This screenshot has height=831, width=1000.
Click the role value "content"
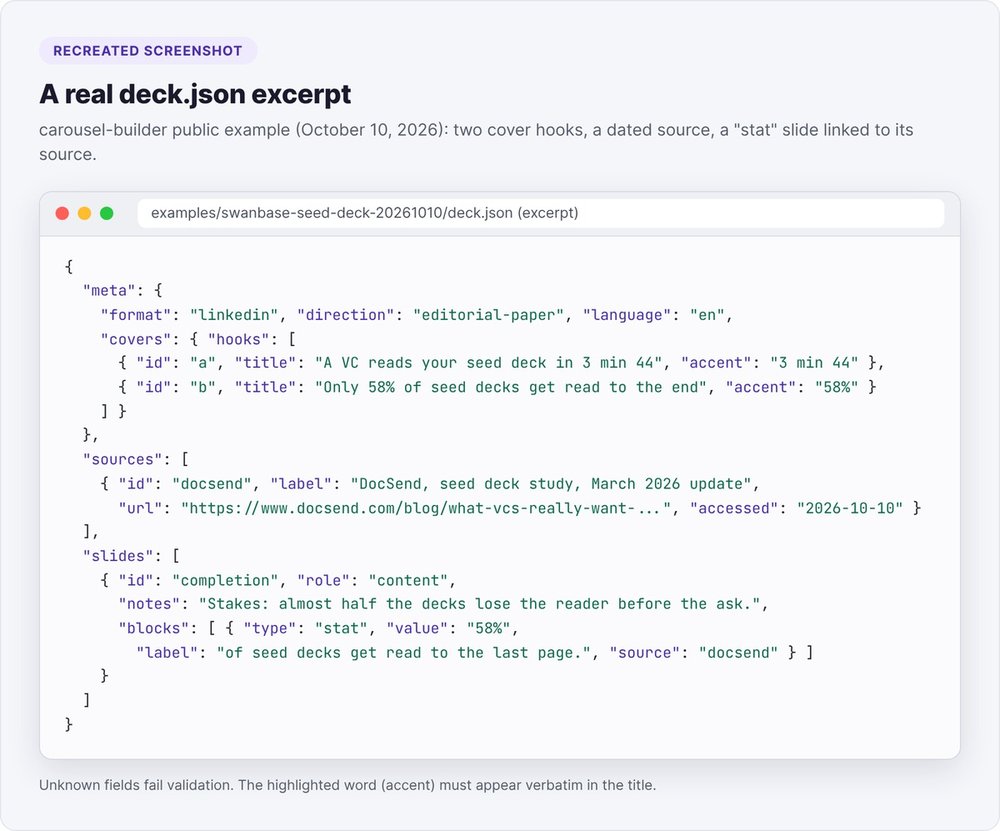coord(408,580)
